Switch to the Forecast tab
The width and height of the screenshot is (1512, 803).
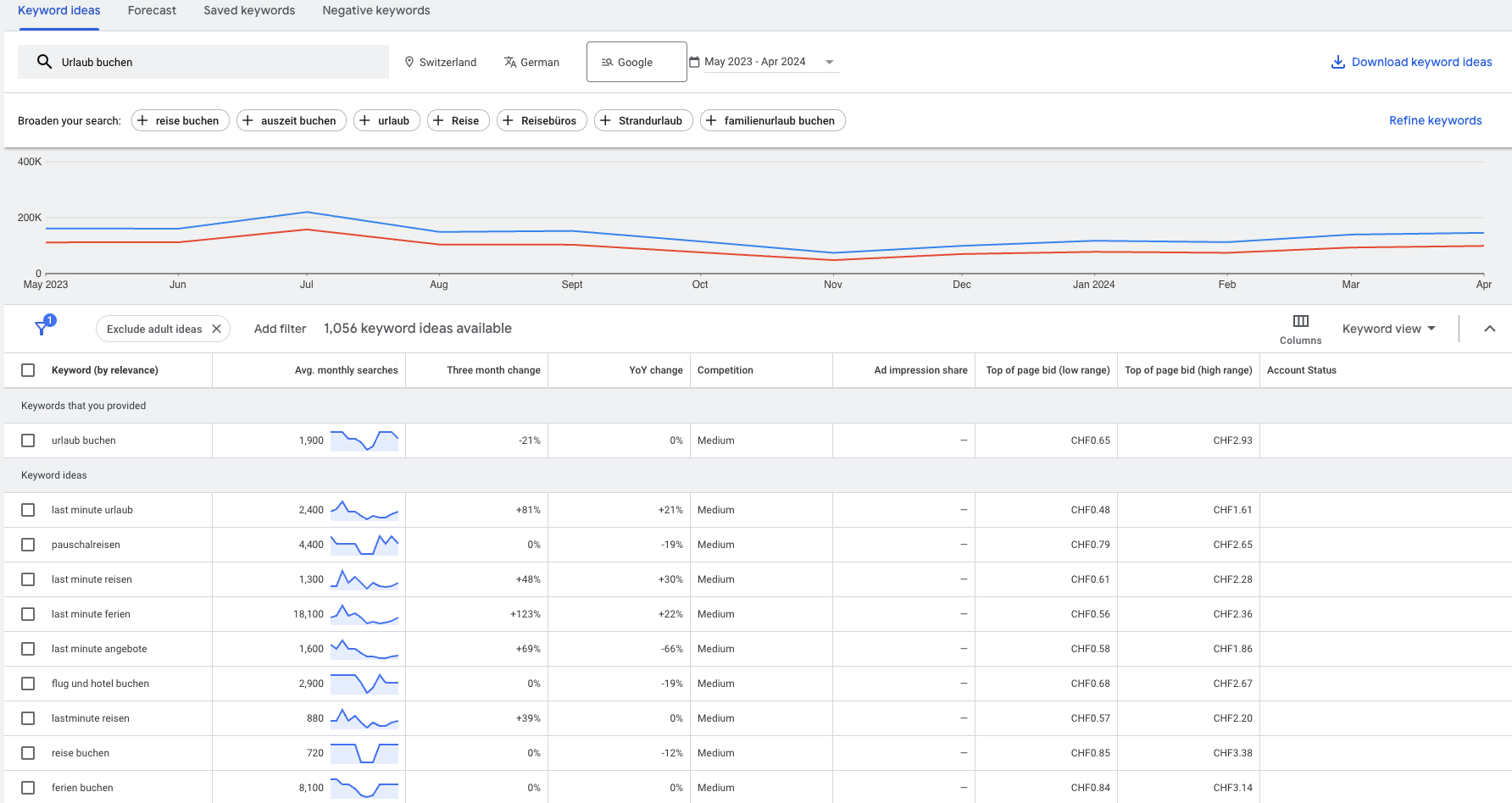152,11
